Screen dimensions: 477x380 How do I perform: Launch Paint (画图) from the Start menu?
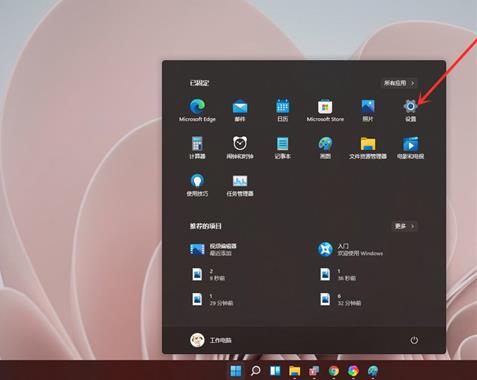tap(325, 148)
